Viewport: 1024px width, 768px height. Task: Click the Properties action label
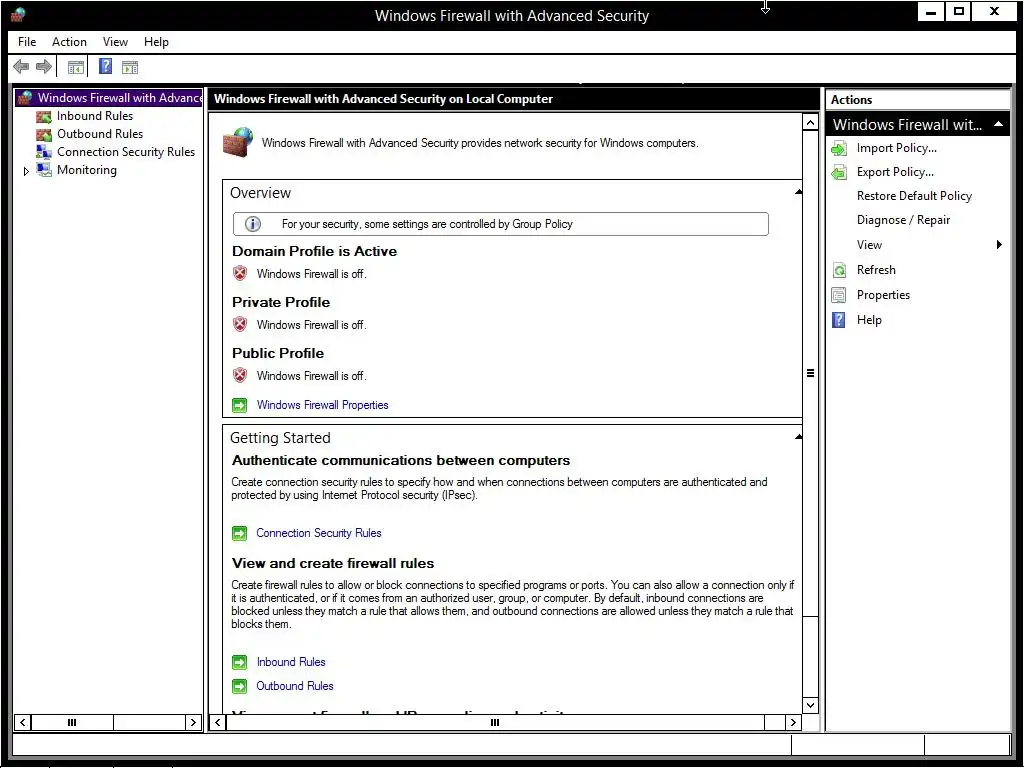pos(883,295)
